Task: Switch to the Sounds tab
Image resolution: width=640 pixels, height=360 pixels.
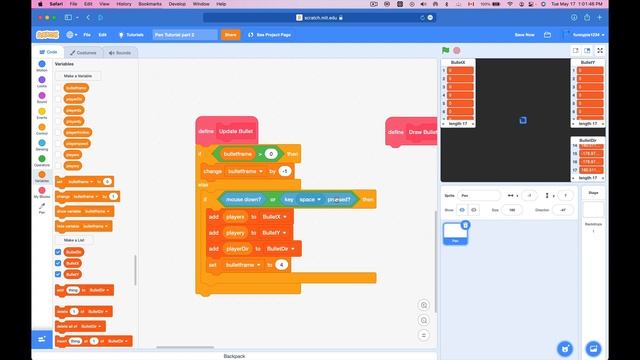Action: tap(120, 53)
